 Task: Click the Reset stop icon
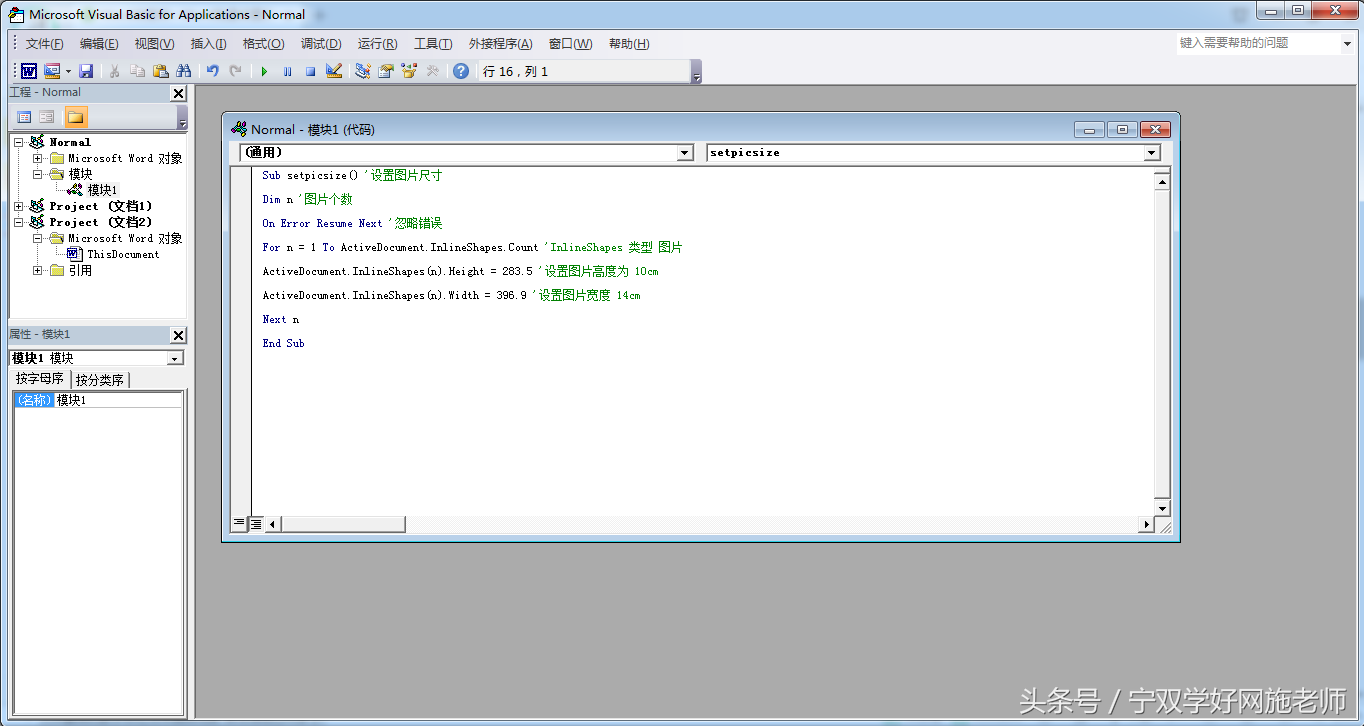click(x=310, y=71)
